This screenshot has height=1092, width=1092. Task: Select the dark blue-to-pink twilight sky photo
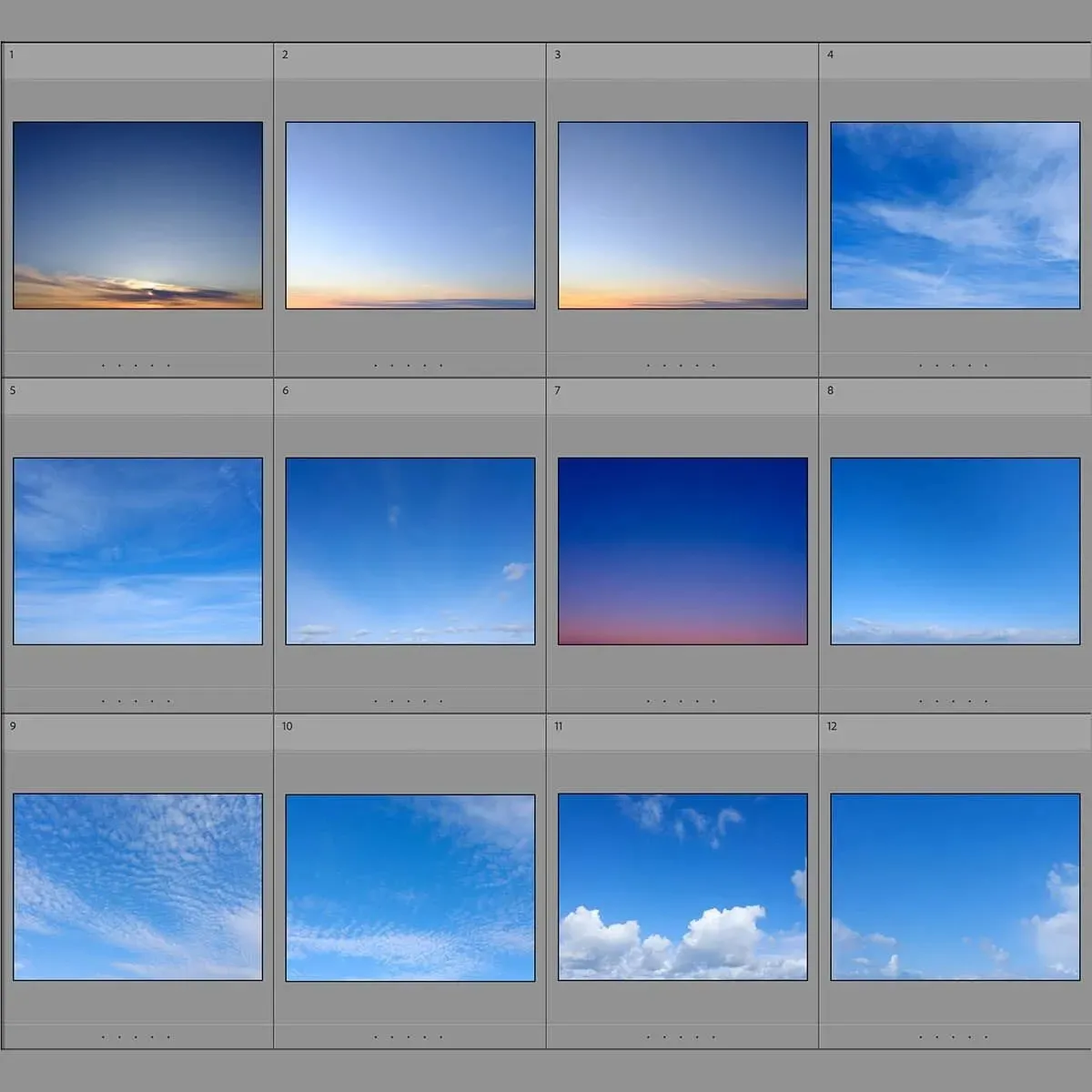click(x=682, y=551)
